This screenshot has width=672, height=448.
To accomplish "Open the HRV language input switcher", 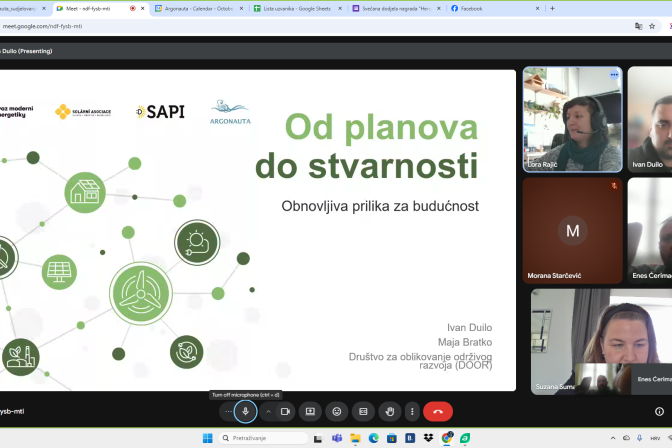I will 655,438.
